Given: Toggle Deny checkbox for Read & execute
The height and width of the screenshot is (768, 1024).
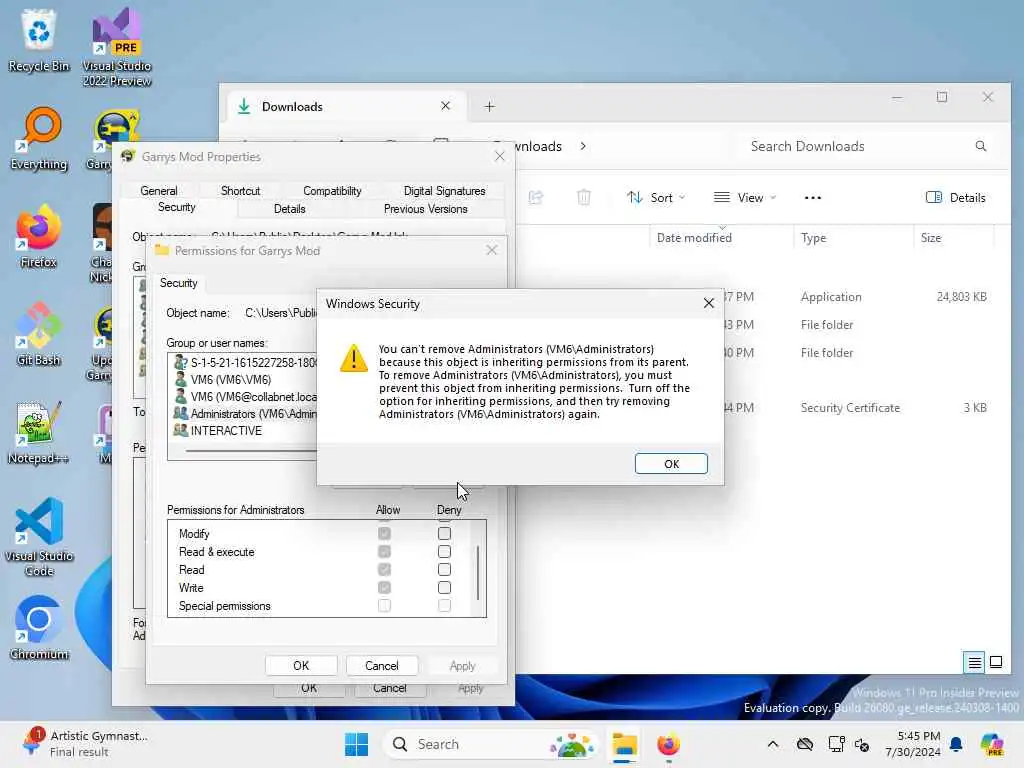Looking at the screenshot, I should (x=444, y=552).
